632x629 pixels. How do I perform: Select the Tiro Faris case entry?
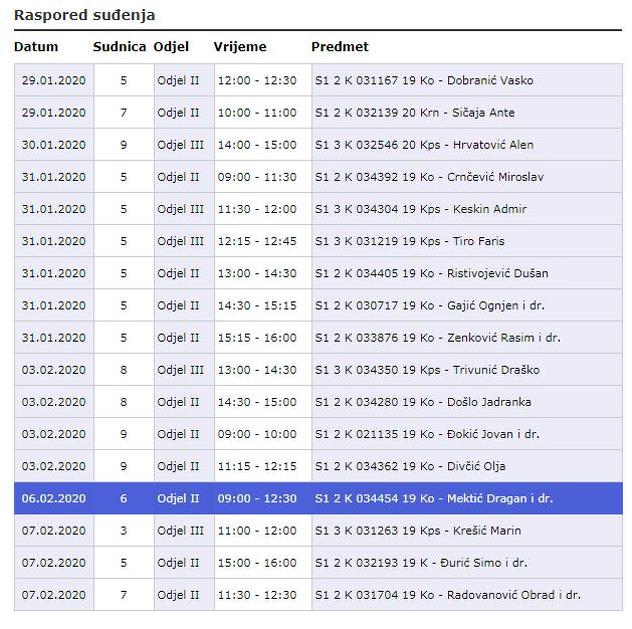pyautogui.click(x=409, y=241)
